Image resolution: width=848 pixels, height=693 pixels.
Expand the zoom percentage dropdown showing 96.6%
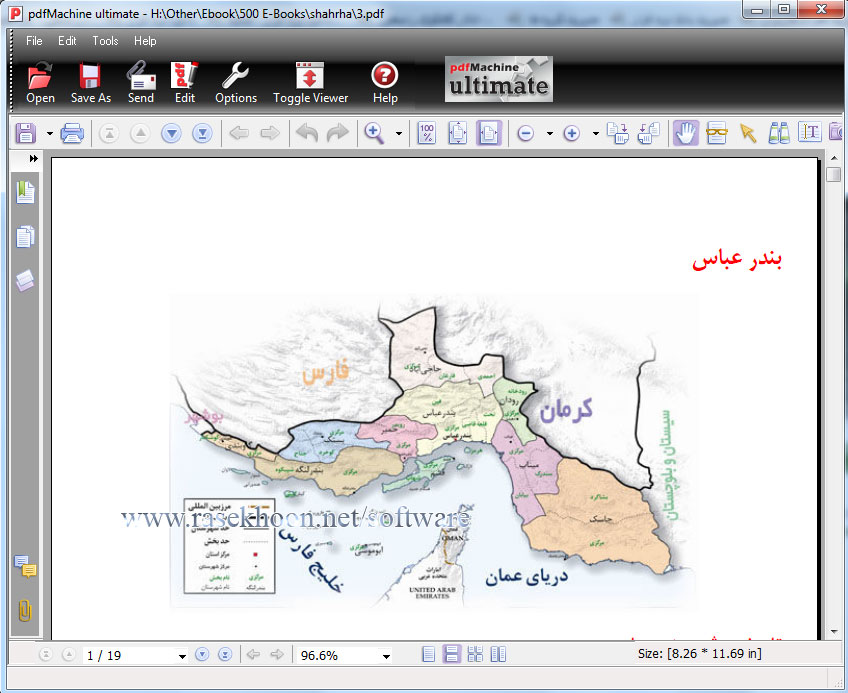click(x=386, y=656)
